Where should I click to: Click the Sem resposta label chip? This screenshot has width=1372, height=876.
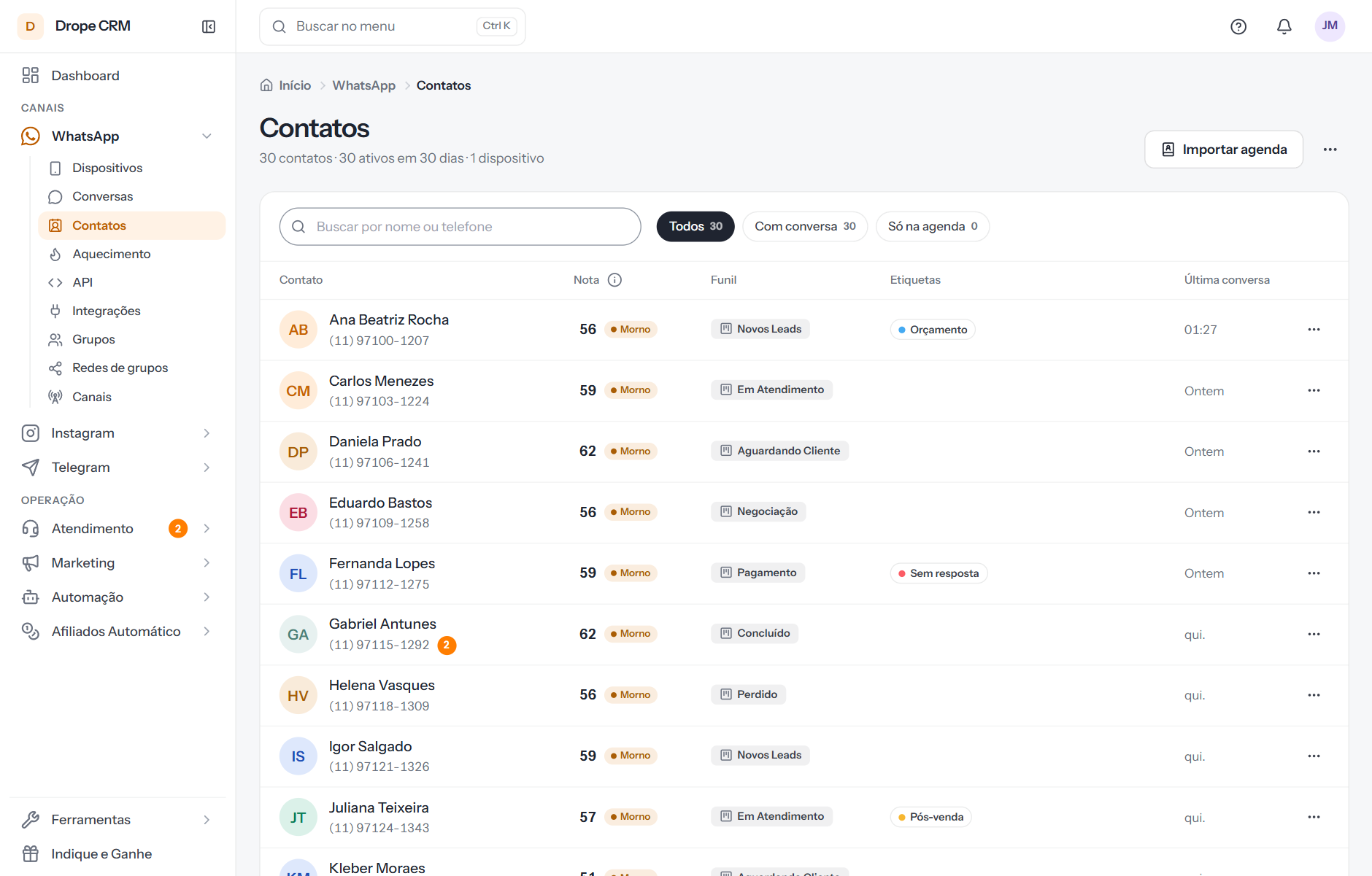[939, 573]
